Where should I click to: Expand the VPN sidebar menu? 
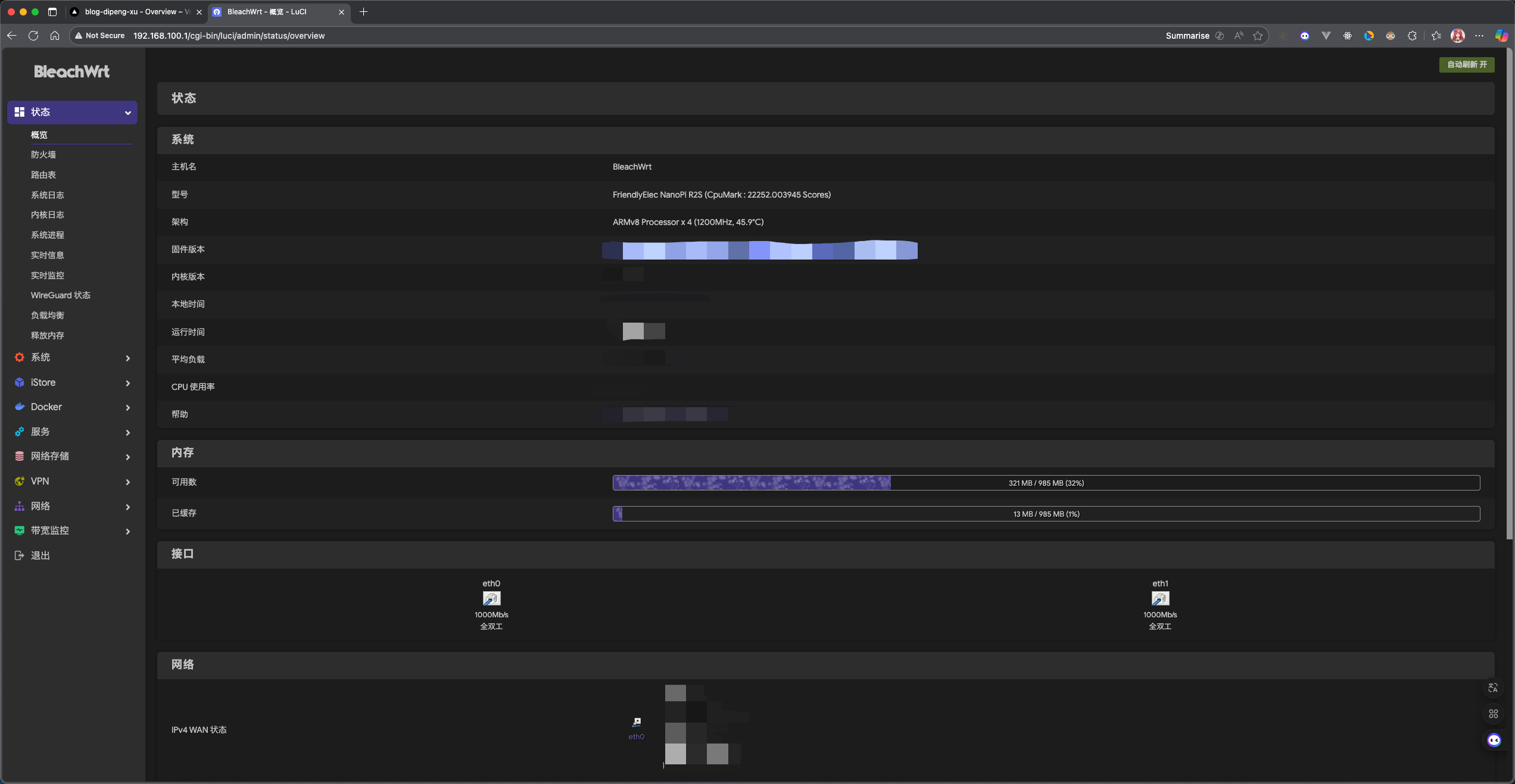(72, 481)
